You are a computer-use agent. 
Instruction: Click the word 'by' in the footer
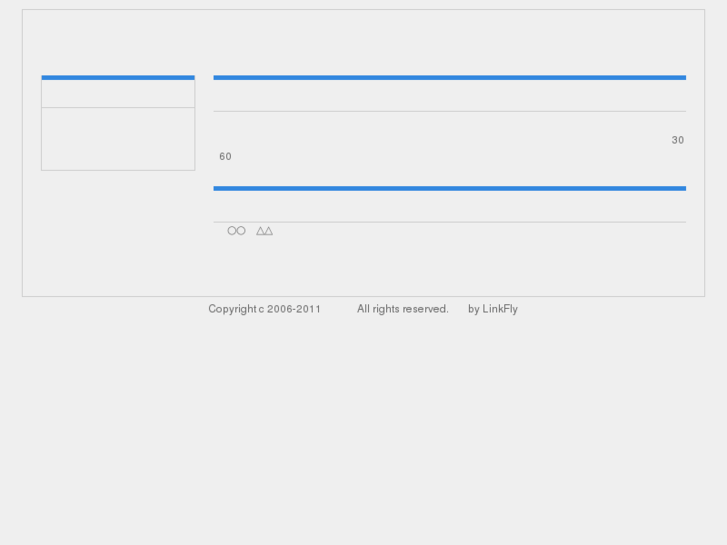[474, 309]
